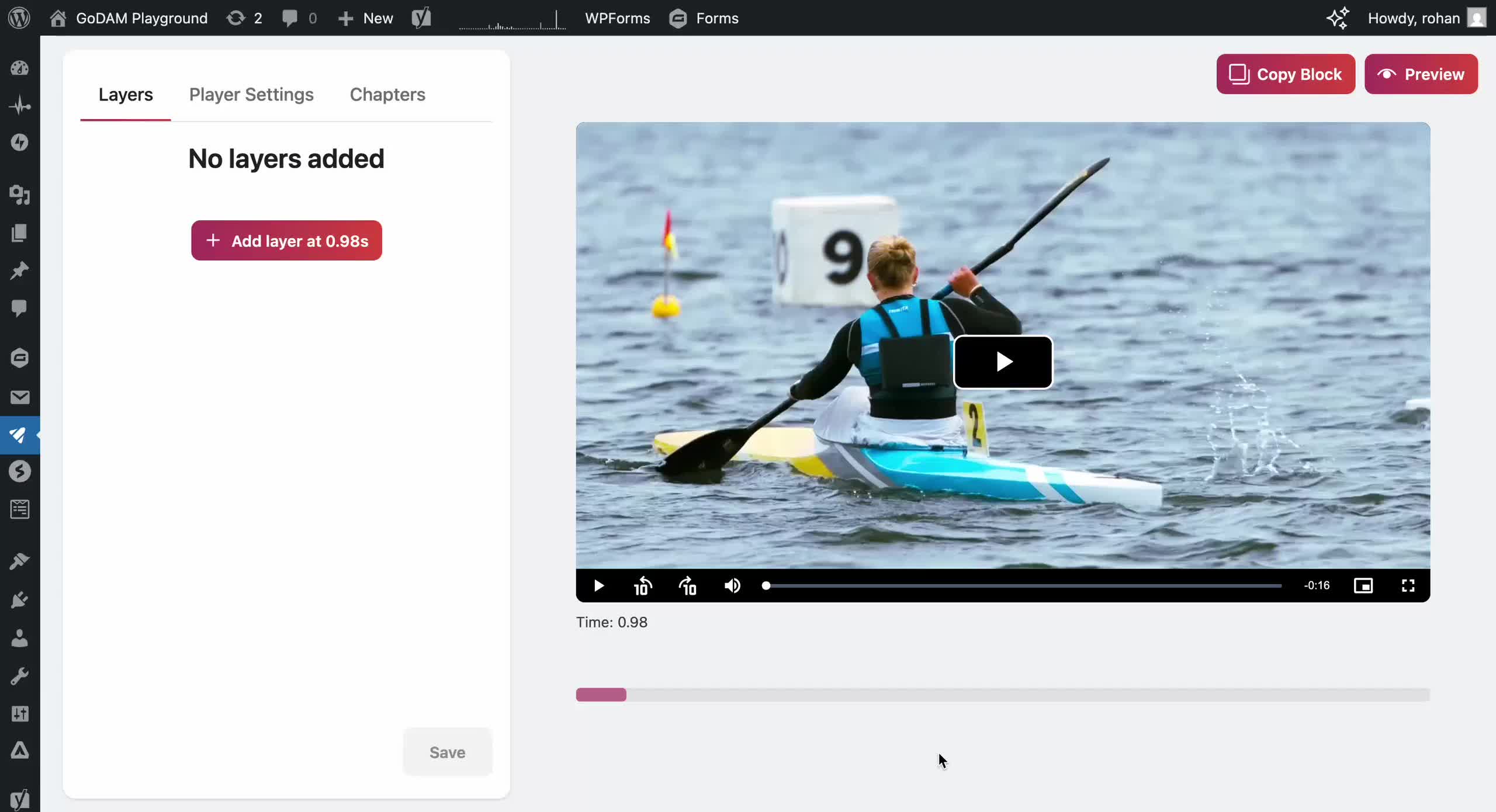Expand the New menu in the toolbar

point(366,18)
